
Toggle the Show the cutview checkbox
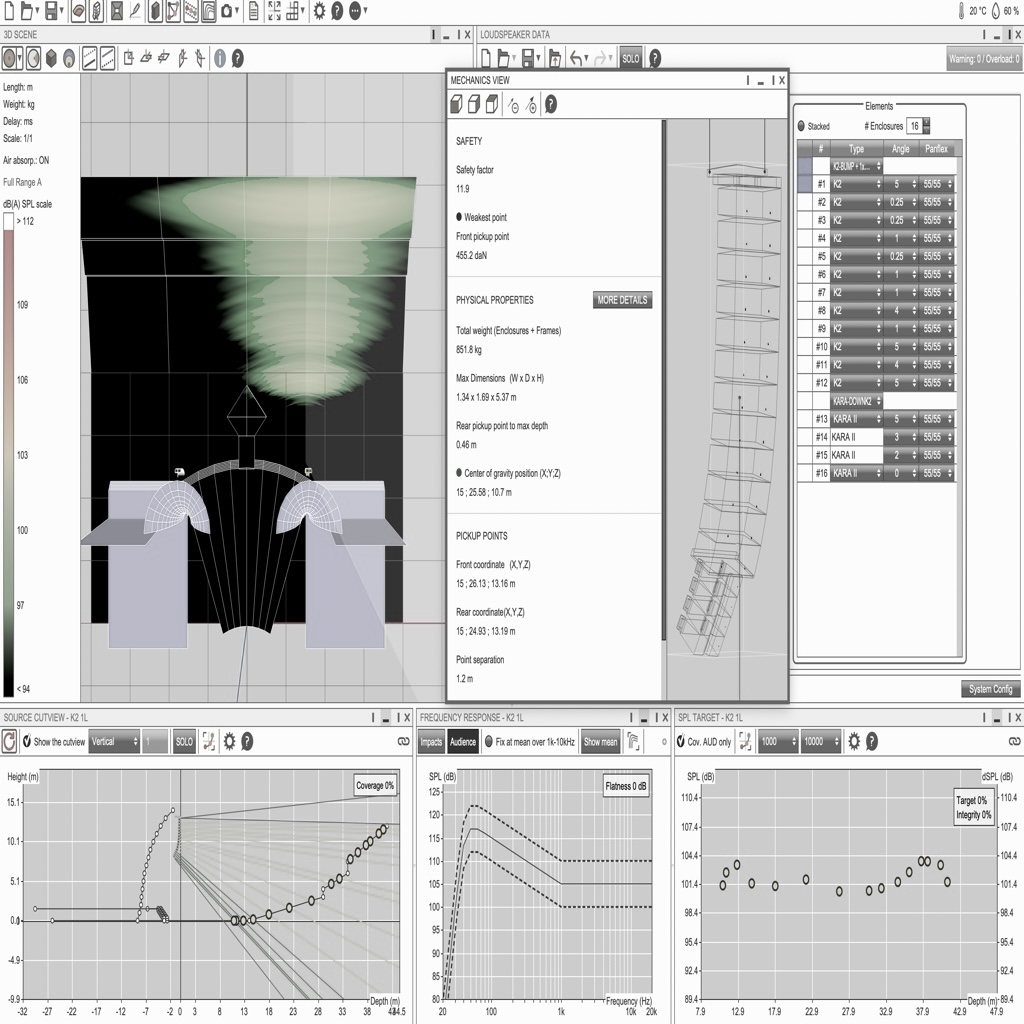pos(27,741)
